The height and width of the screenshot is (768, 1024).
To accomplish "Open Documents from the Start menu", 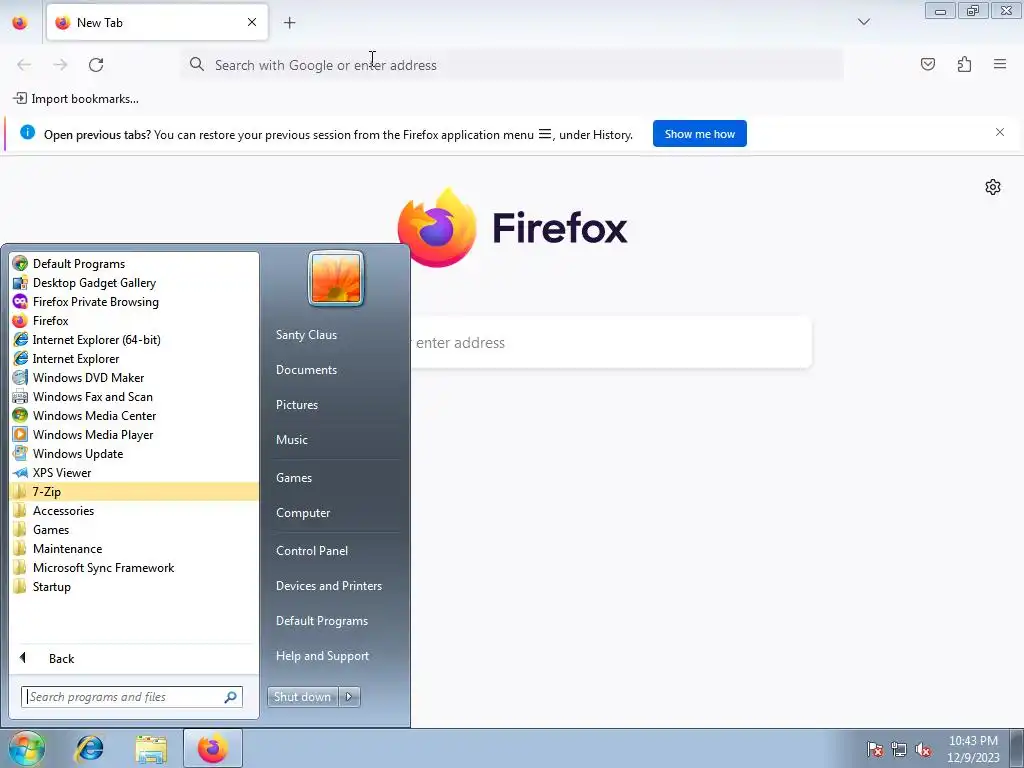I will point(306,370).
